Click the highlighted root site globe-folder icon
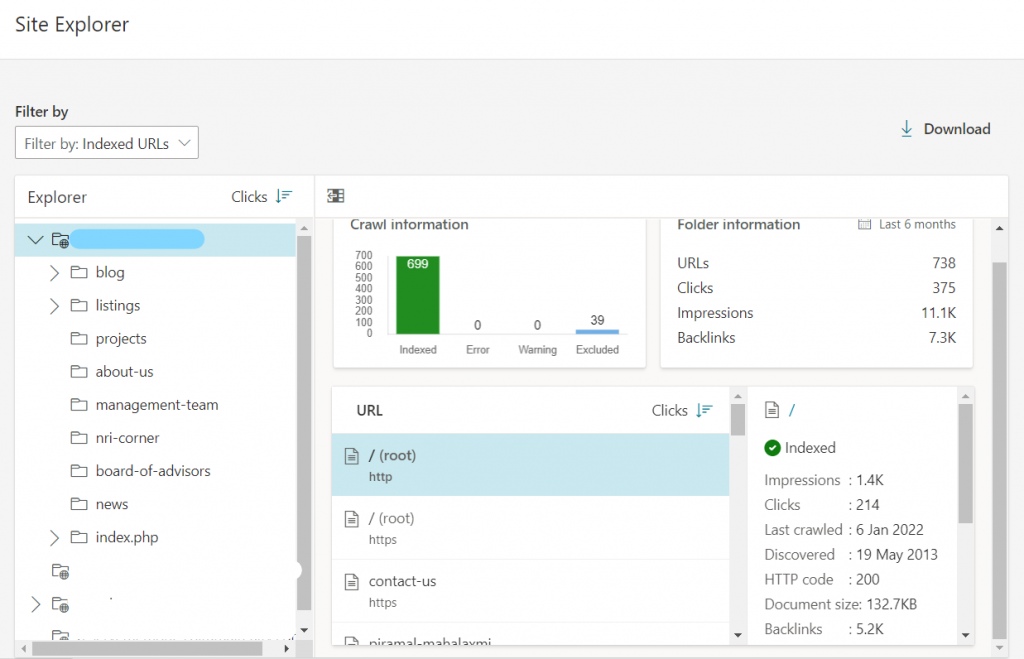Screen dimensions: 1024x659 tap(61, 240)
